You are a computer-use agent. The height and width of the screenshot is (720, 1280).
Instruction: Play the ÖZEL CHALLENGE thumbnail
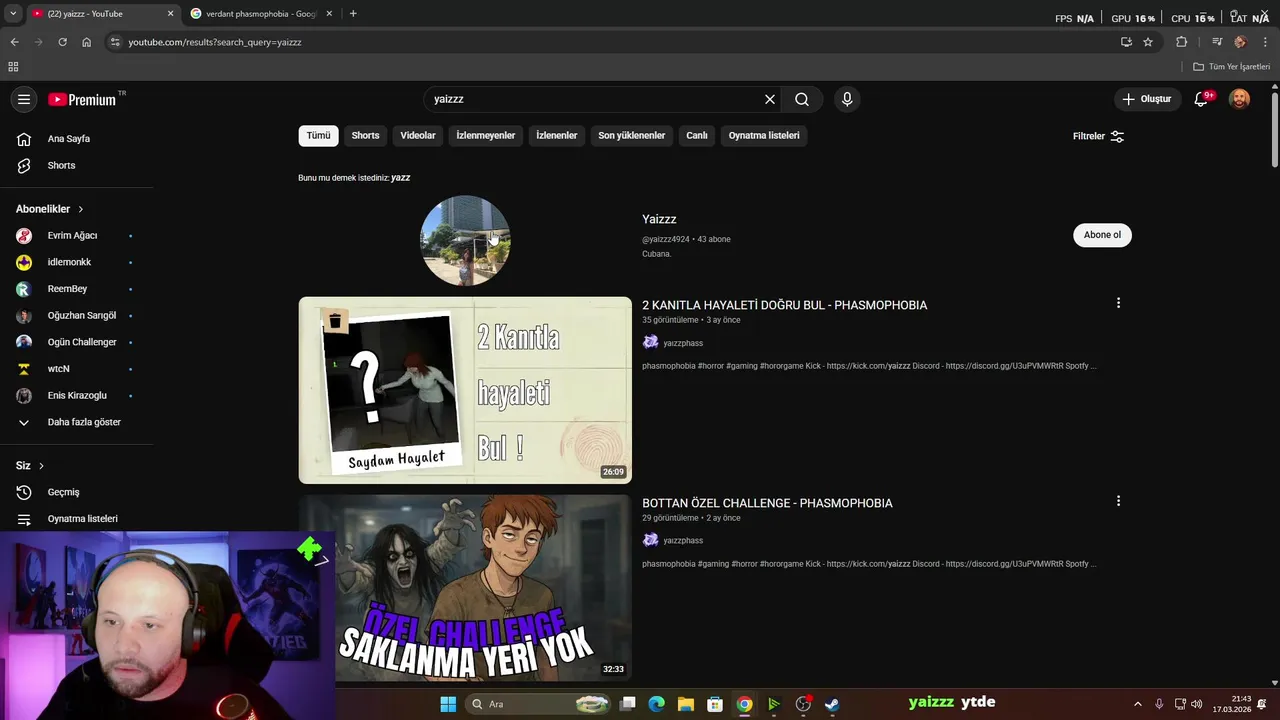tap(465, 588)
